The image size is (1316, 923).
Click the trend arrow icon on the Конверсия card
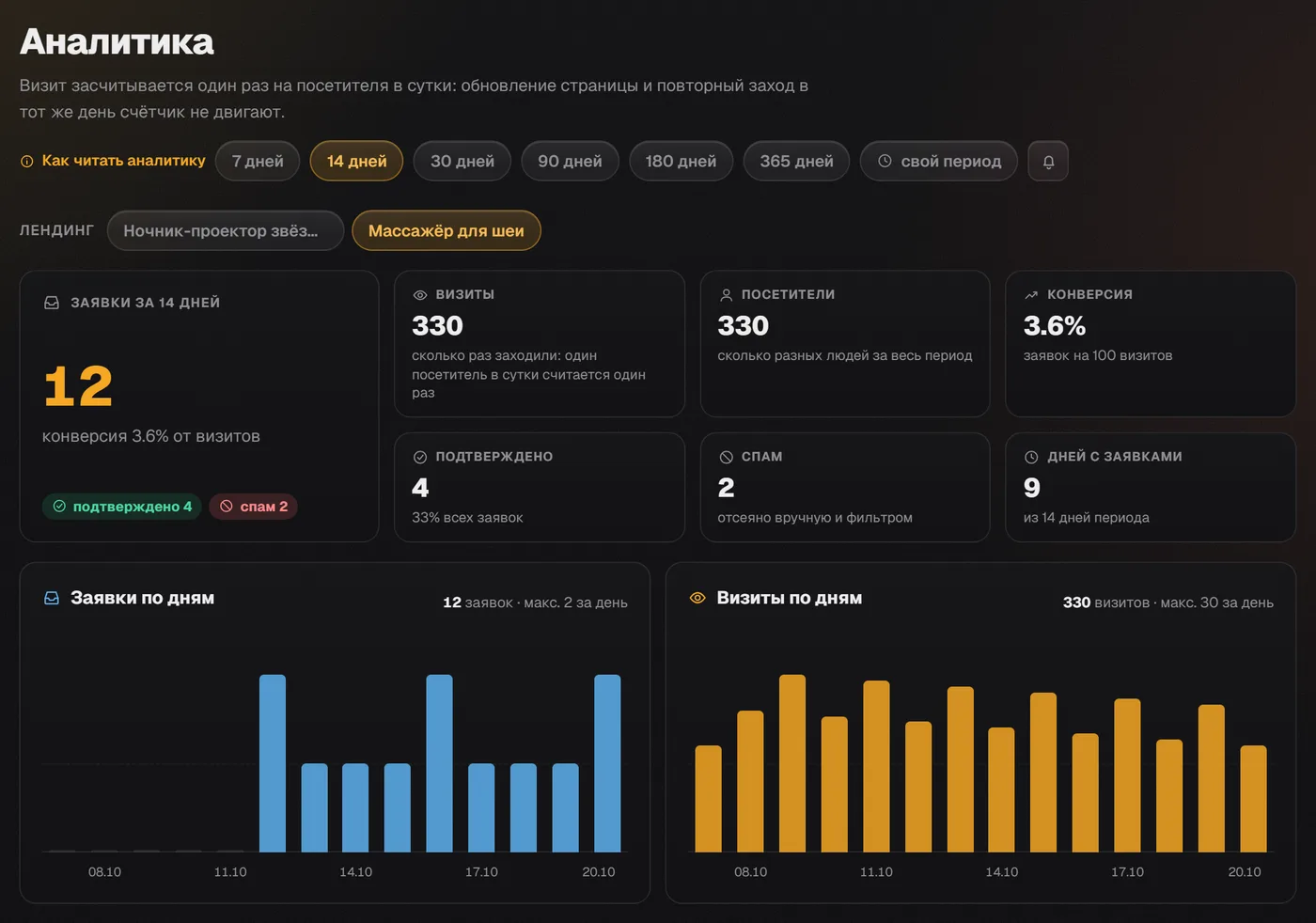1031,295
